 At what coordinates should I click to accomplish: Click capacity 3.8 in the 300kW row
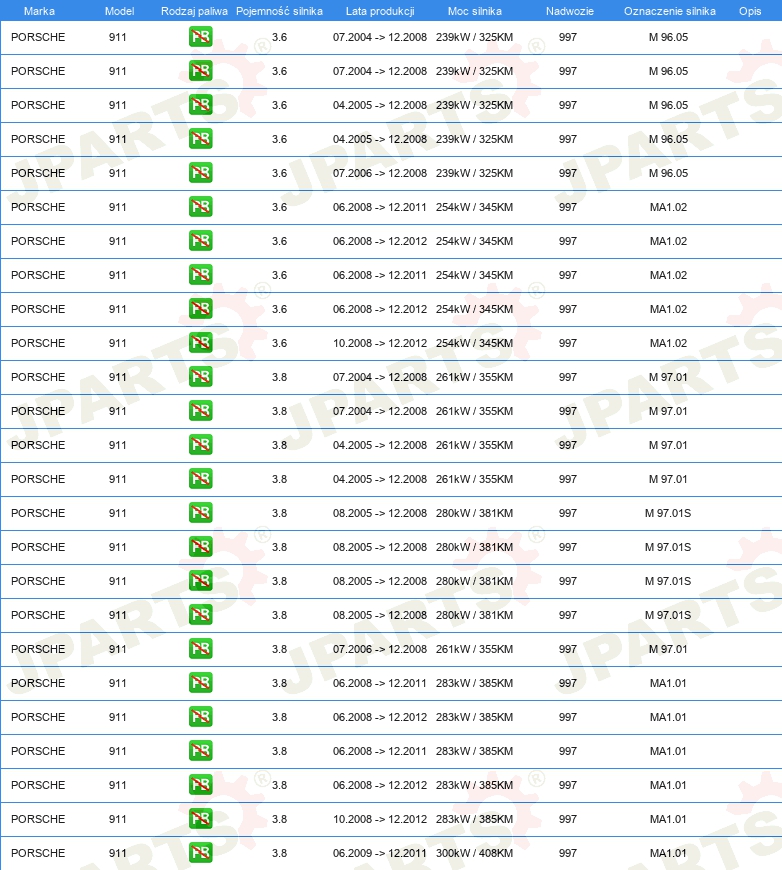279,853
